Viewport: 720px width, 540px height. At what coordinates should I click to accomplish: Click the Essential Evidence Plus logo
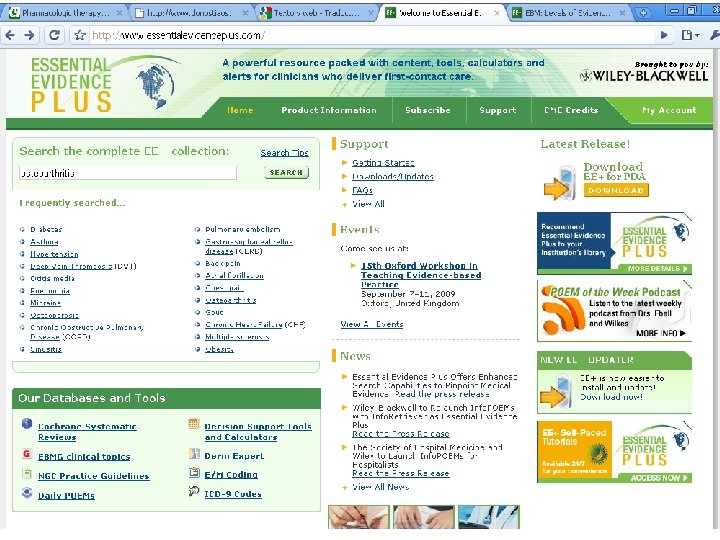103,84
